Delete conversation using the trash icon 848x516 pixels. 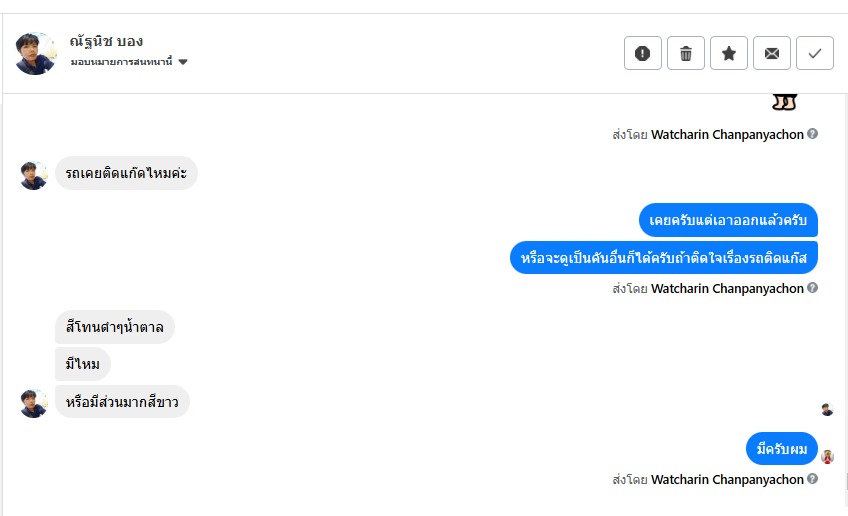(686, 53)
